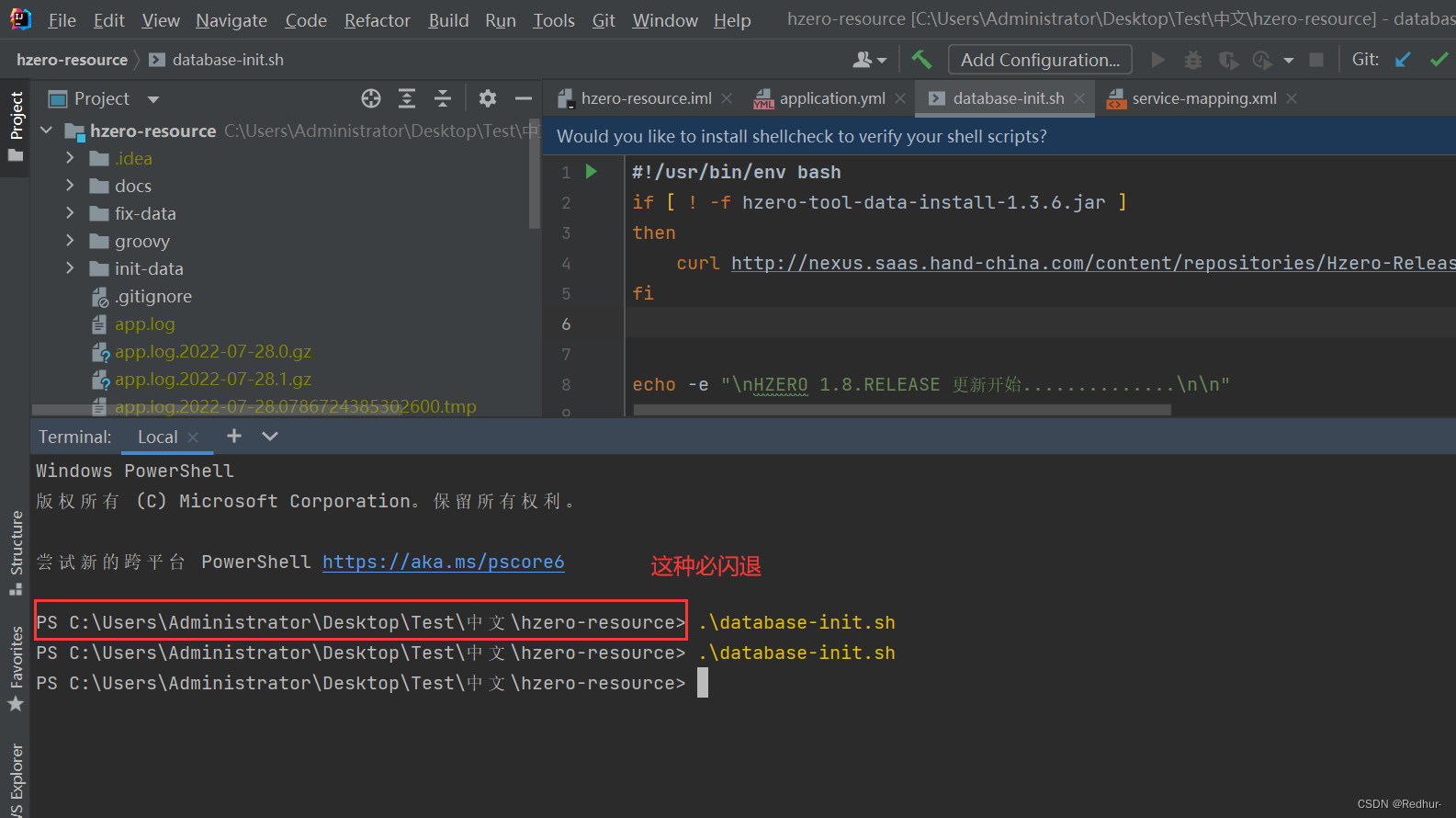
Task: Click the Debug bug icon in toolbar
Action: pos(1192,60)
